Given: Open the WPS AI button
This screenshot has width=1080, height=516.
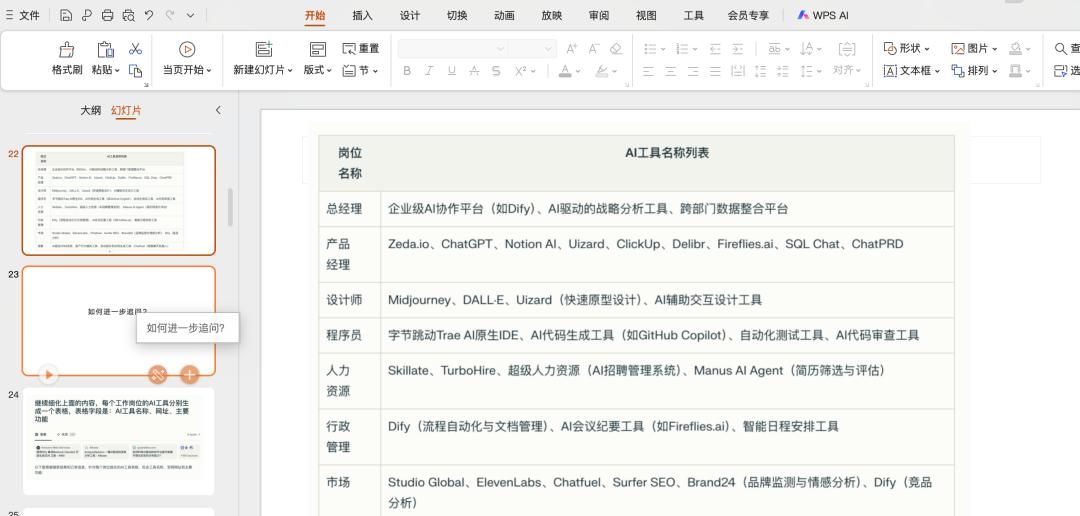Looking at the screenshot, I should (822, 15).
